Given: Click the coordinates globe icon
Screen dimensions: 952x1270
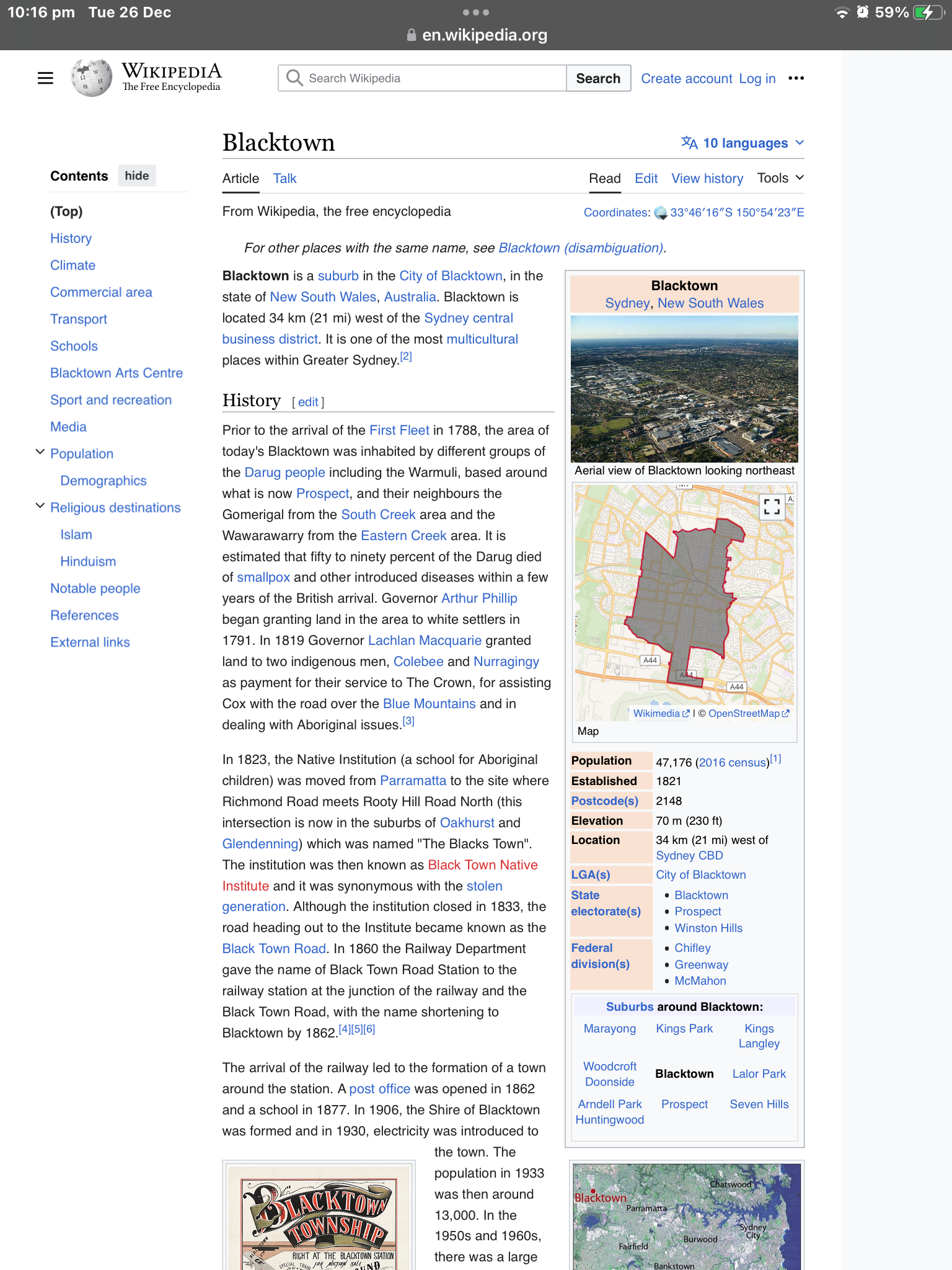Looking at the screenshot, I should click(x=661, y=213).
